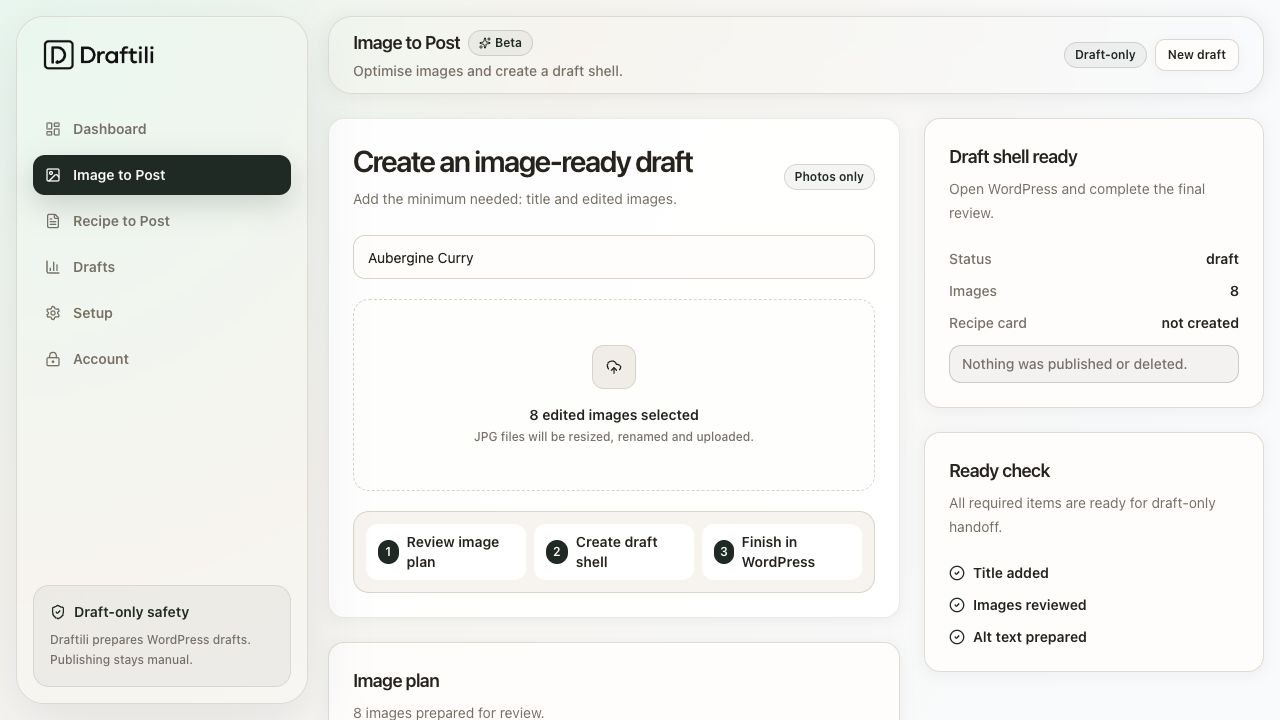1280x720 pixels.
Task: Click "Optimise images and create a draft shell" subtitle
Action: click(488, 71)
